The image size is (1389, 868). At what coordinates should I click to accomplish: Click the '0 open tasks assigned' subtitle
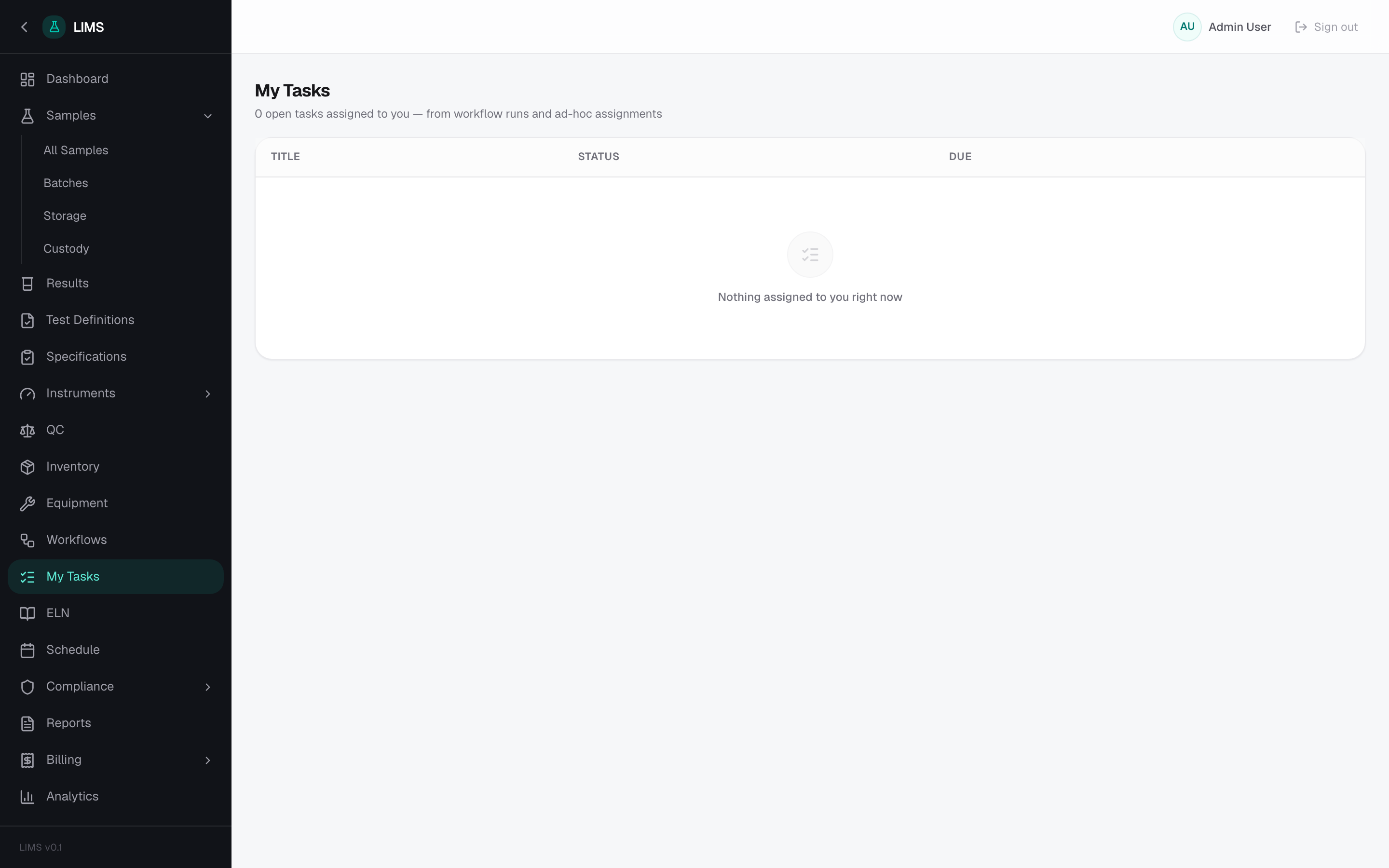pyautogui.click(x=458, y=114)
